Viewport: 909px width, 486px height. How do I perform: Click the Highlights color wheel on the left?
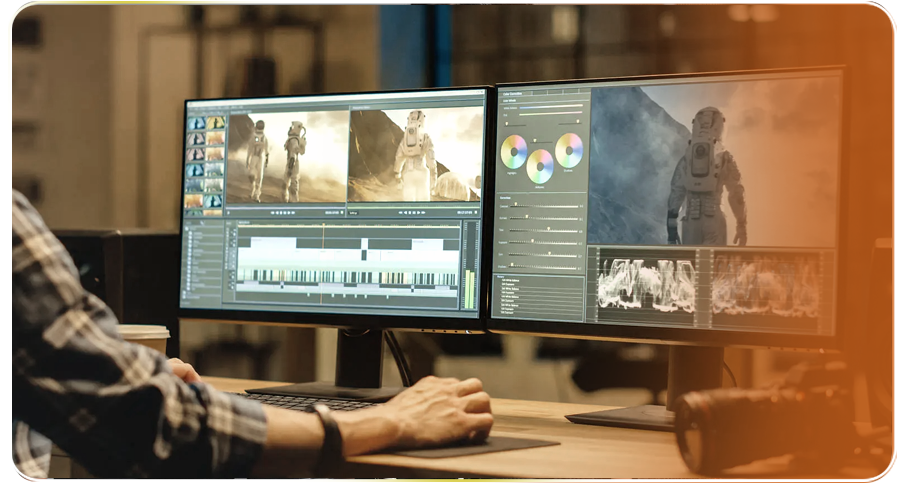(x=513, y=151)
